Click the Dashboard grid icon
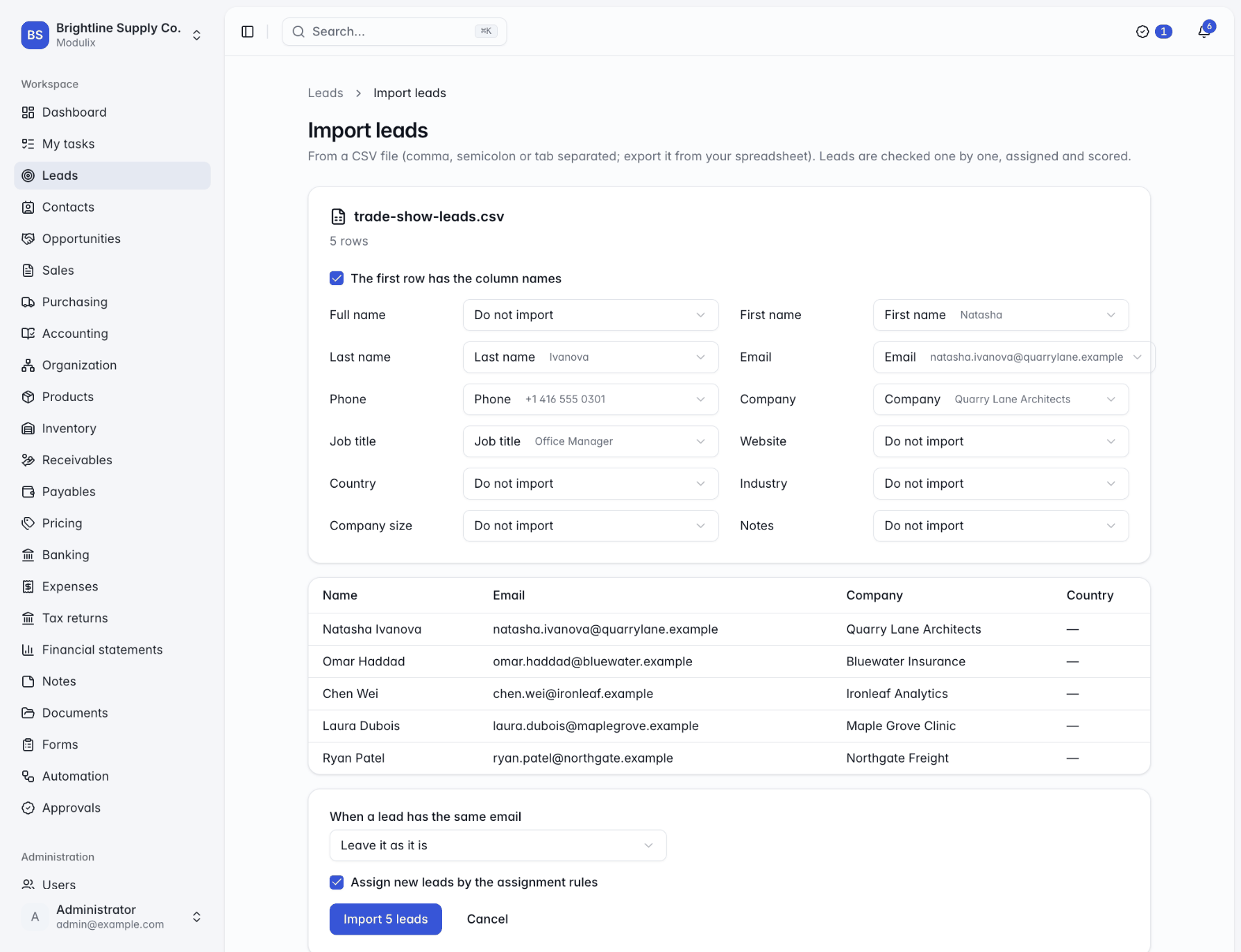The width and height of the screenshot is (1241, 952). 28,112
